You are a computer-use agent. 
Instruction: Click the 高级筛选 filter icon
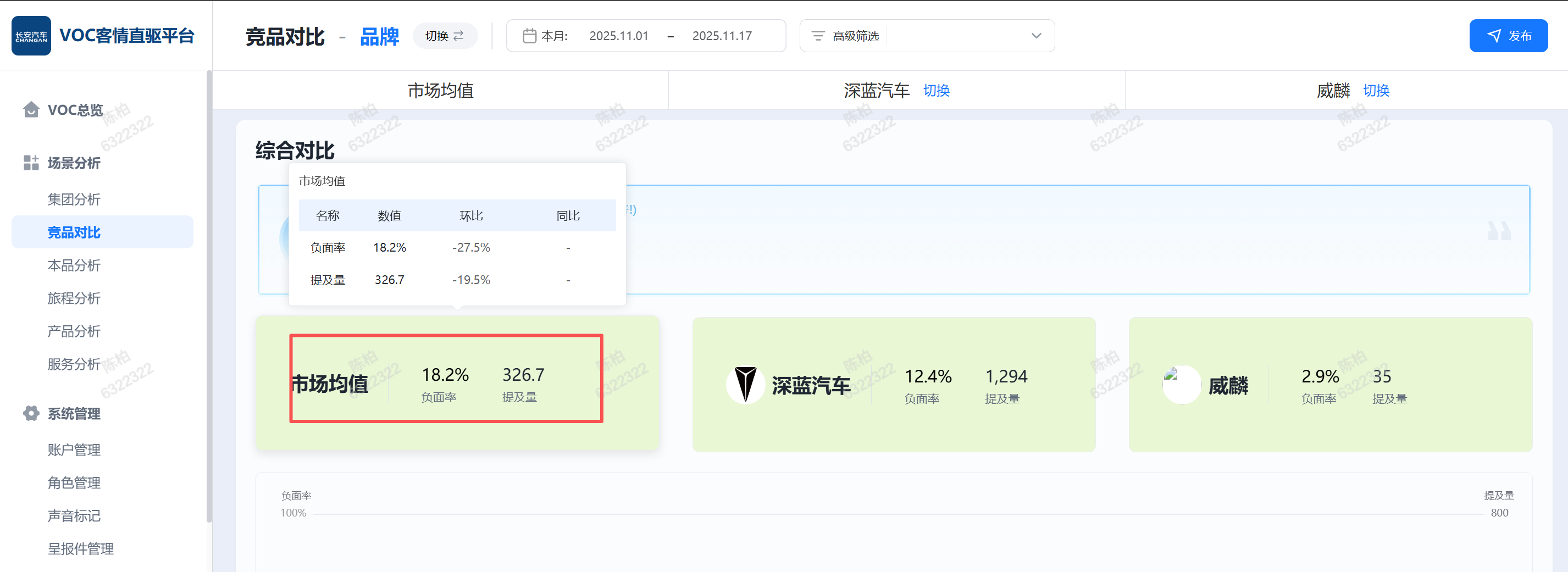(x=818, y=36)
